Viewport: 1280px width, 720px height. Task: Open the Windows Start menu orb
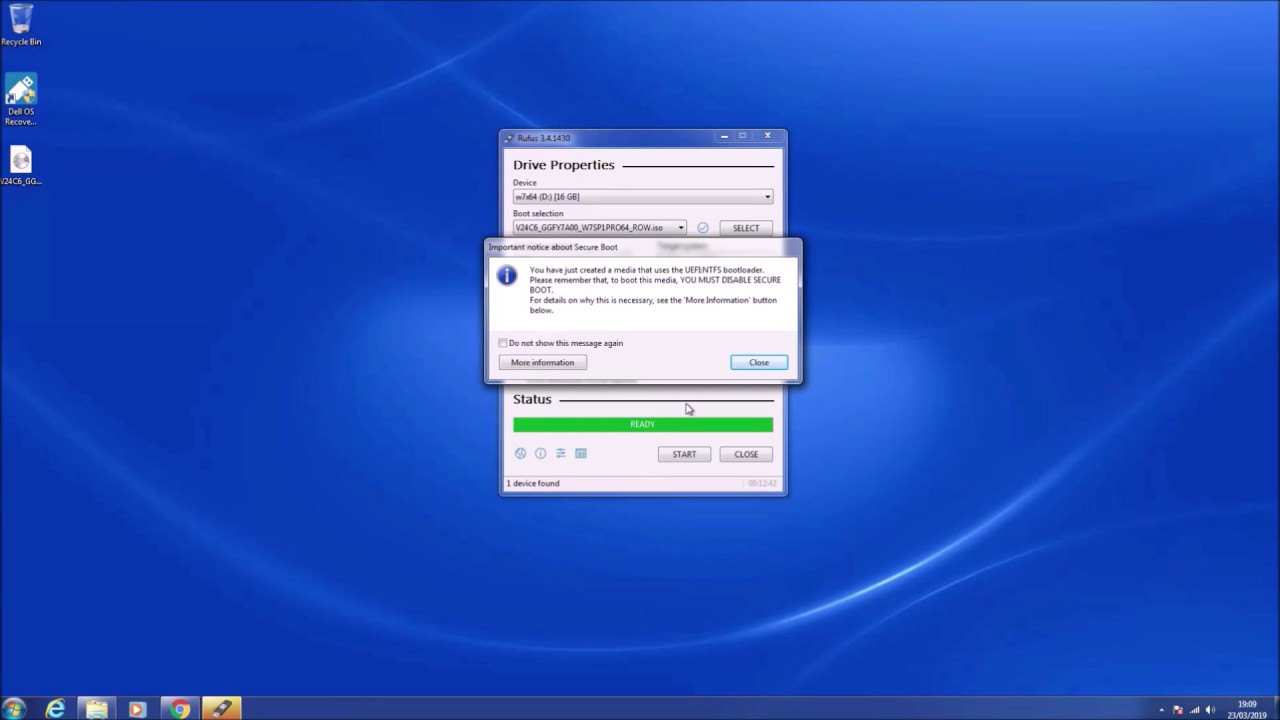14,709
